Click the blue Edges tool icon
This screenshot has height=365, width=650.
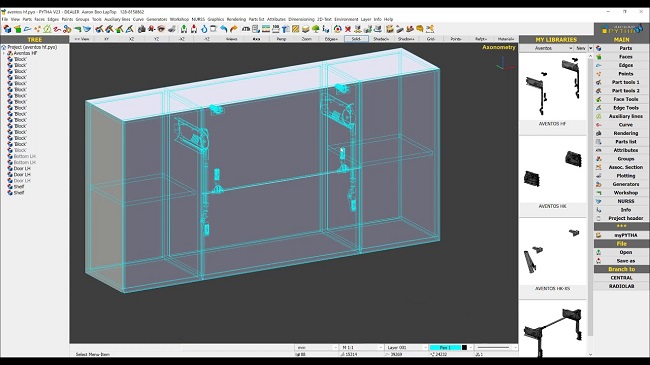(x=27, y=29)
